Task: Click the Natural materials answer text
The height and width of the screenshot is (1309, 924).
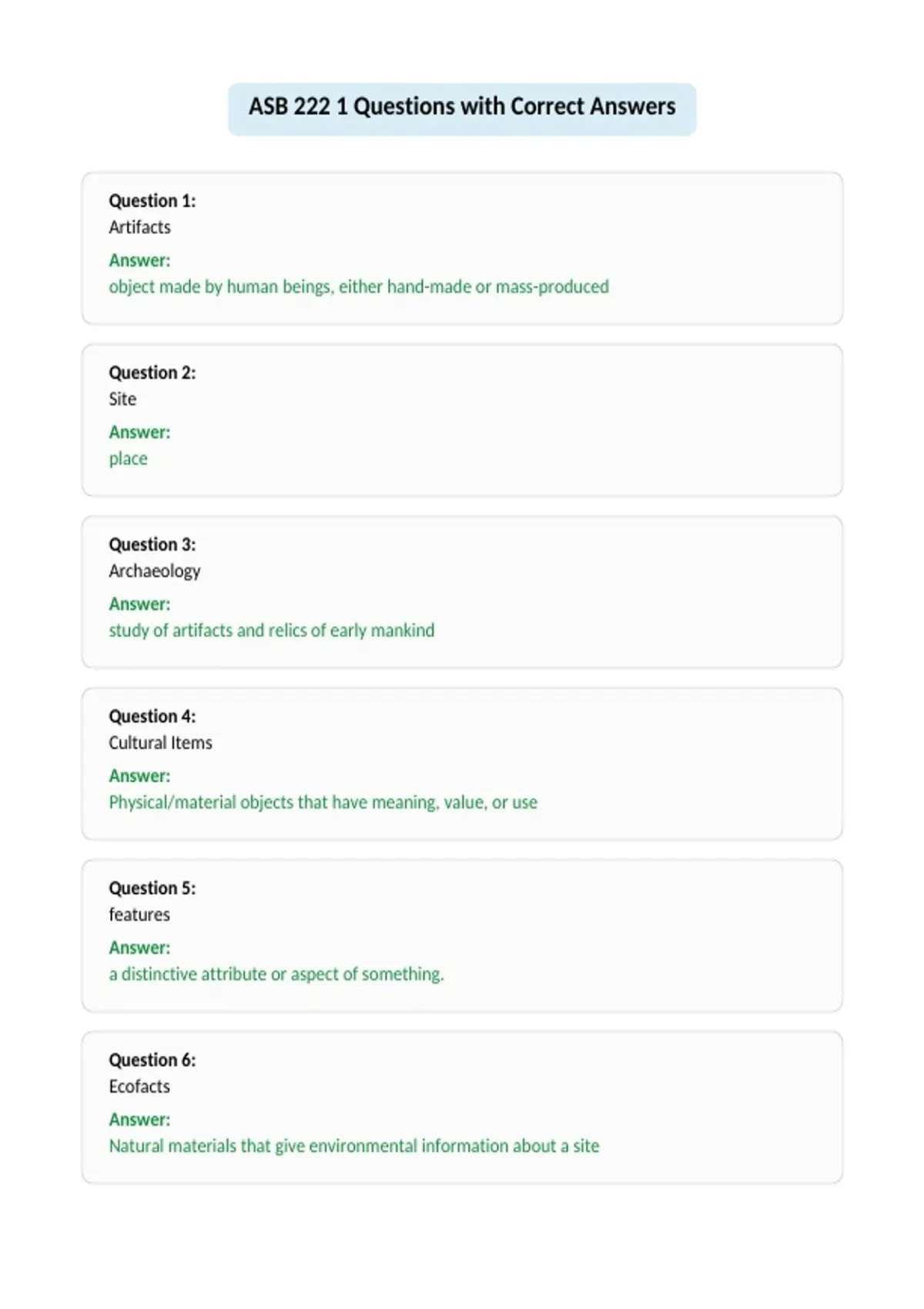Action: click(x=354, y=1146)
